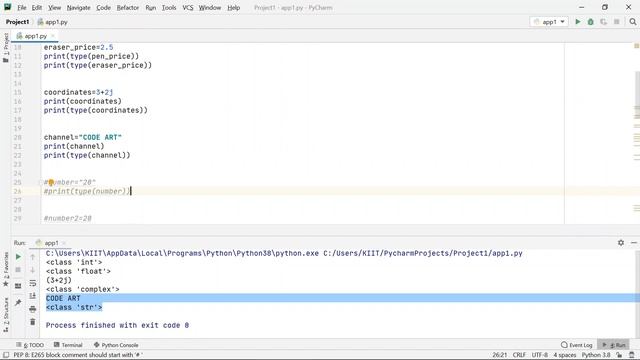
Task: Toggle the 1: Project tool window
Action: (x=6, y=48)
